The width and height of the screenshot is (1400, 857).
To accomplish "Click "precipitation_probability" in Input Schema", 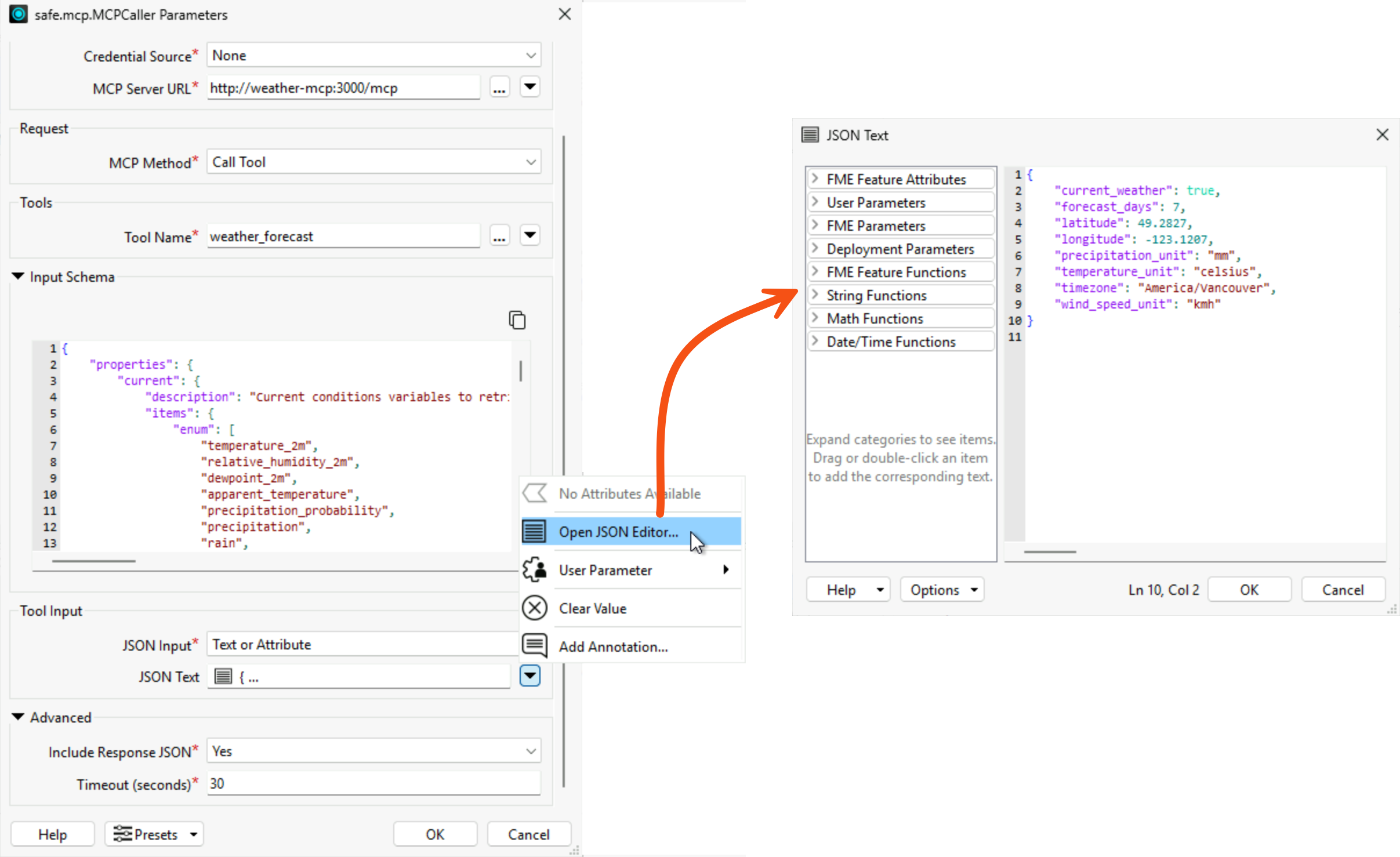I will 298,511.
